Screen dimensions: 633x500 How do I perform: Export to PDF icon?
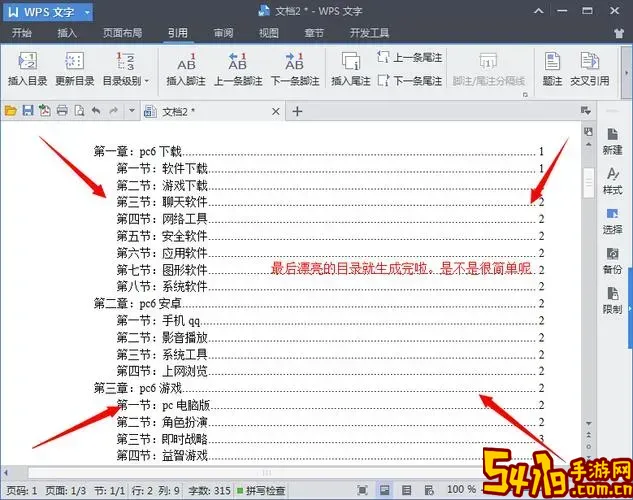(44, 111)
